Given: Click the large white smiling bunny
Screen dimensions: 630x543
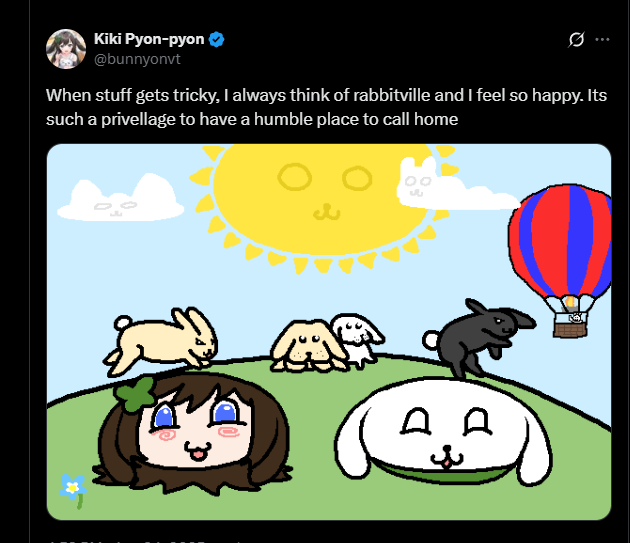Looking at the screenshot, I should [443, 431].
